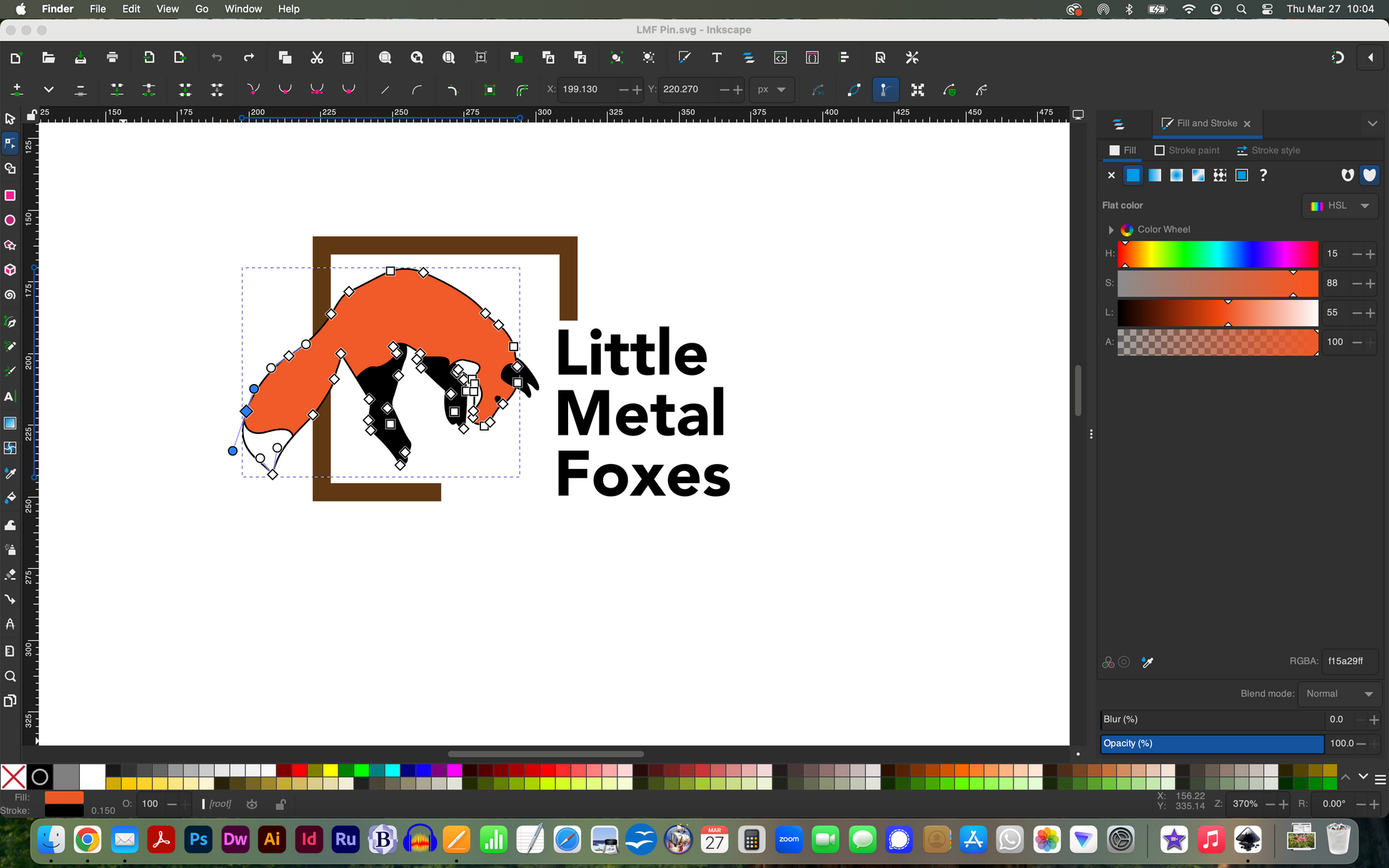Choose radial gradient fill type

click(1176, 176)
